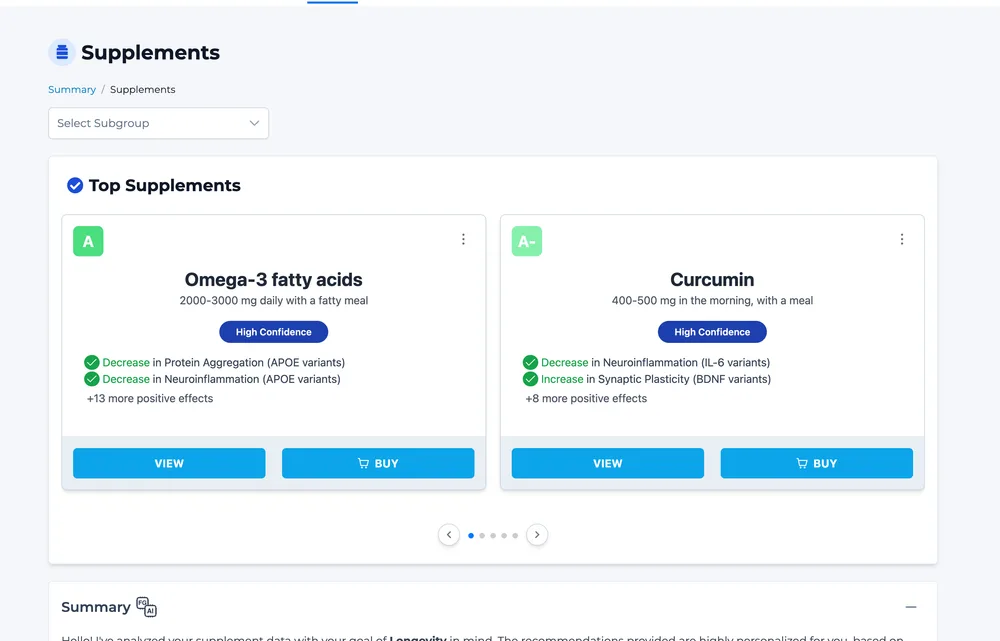
Task: Open three-dot menu on Curcumin card
Action: pos(902,239)
